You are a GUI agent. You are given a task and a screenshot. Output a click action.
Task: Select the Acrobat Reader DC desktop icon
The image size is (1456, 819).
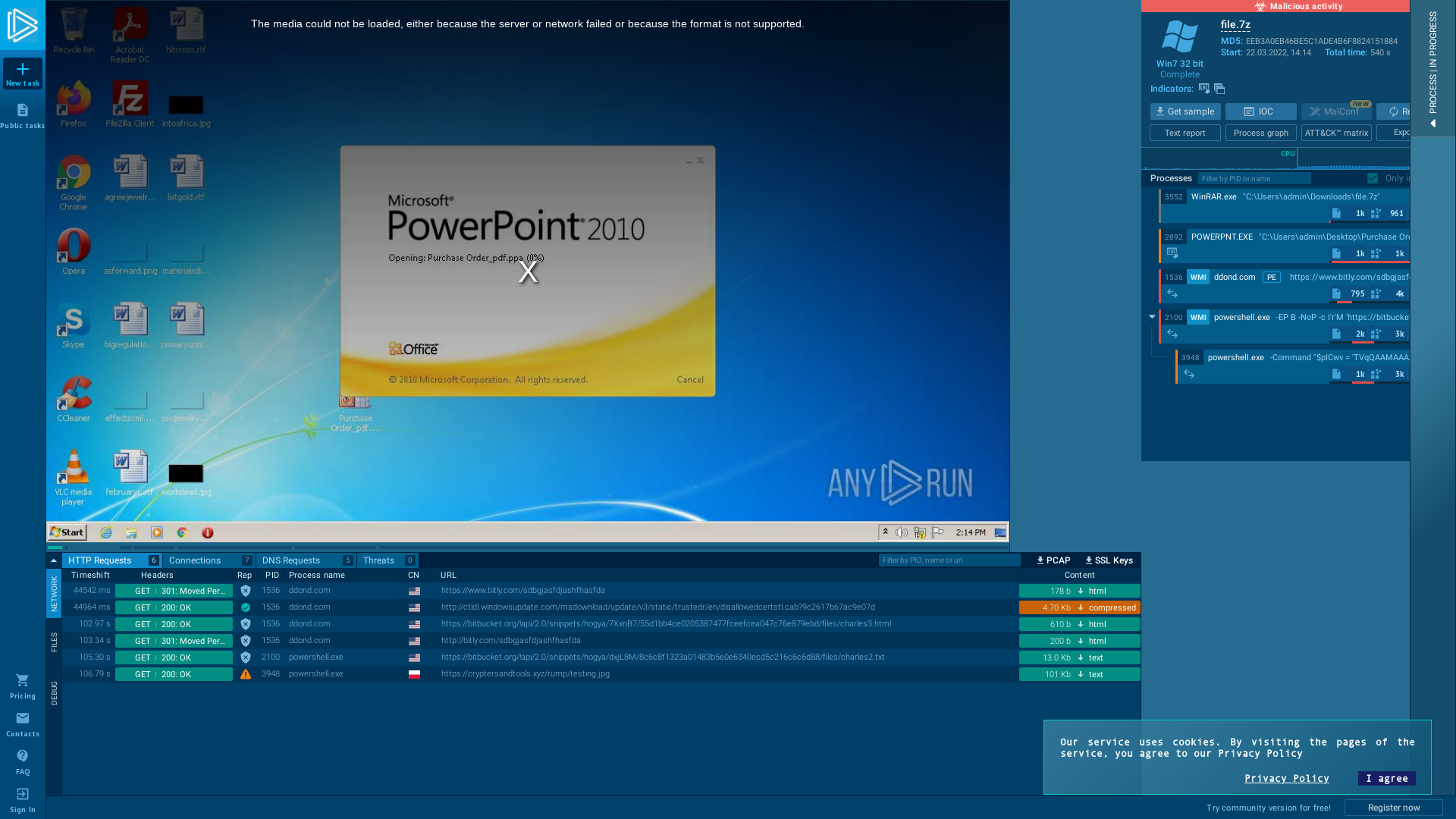[130, 36]
